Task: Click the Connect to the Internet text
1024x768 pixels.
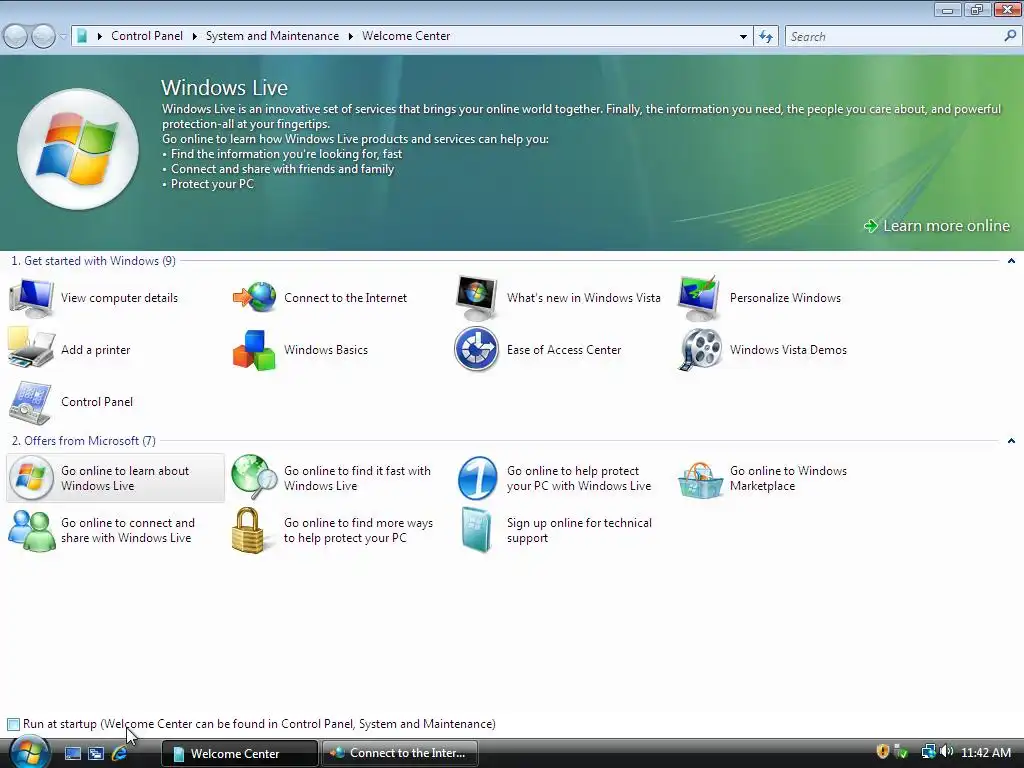Action: click(345, 298)
